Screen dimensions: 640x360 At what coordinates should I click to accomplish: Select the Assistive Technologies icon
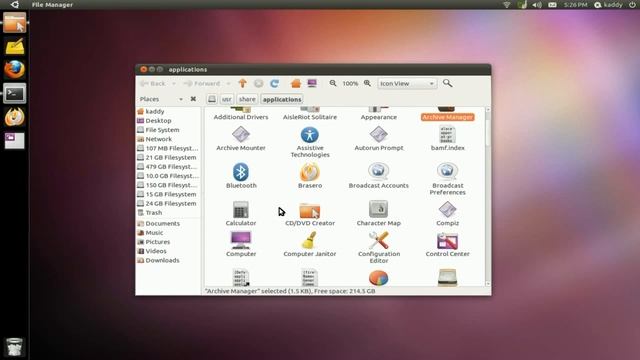[310, 135]
